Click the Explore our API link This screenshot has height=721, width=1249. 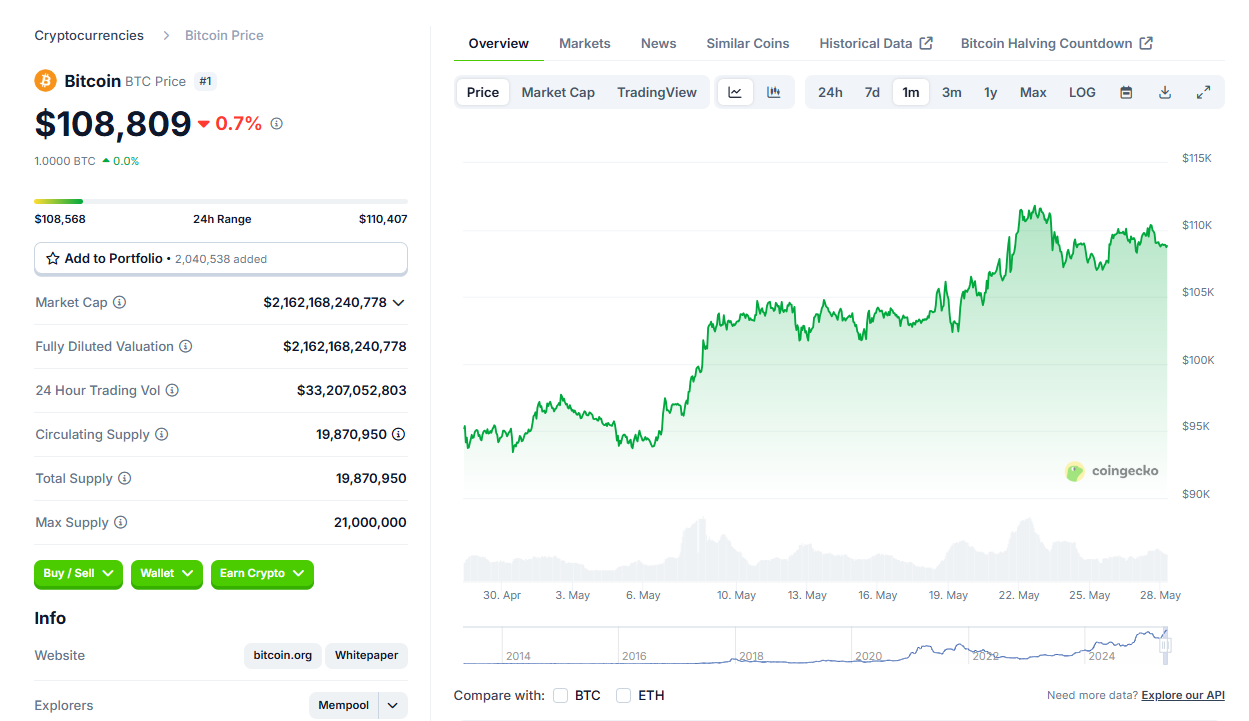click(x=1183, y=695)
